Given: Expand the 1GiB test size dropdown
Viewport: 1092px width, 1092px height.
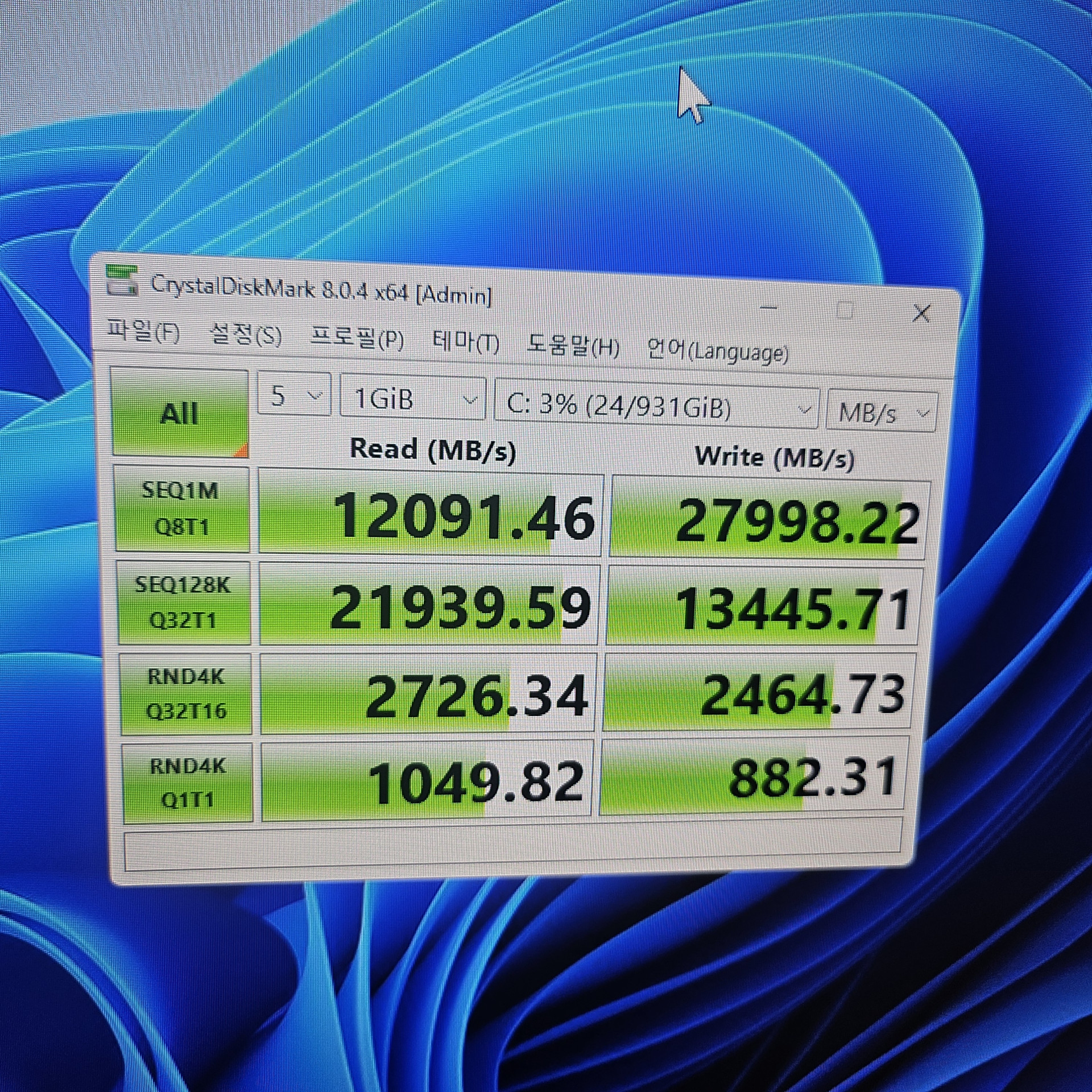Looking at the screenshot, I should click(x=413, y=399).
